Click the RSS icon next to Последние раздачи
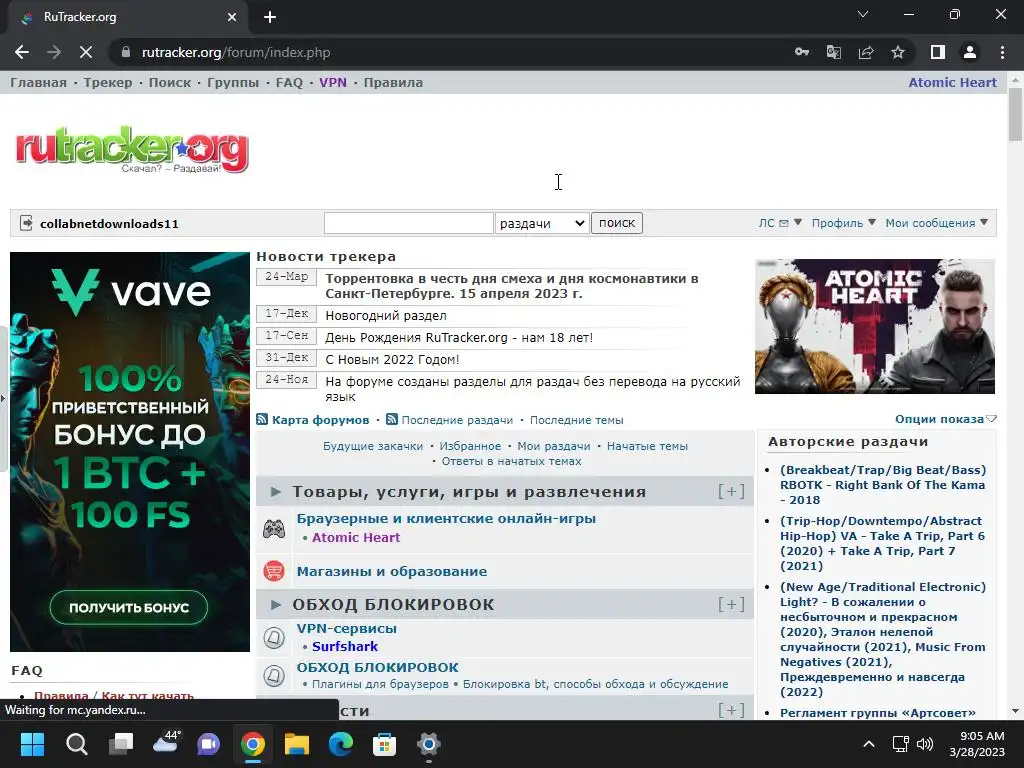Screen dimensions: 1024x768 pos(392,419)
